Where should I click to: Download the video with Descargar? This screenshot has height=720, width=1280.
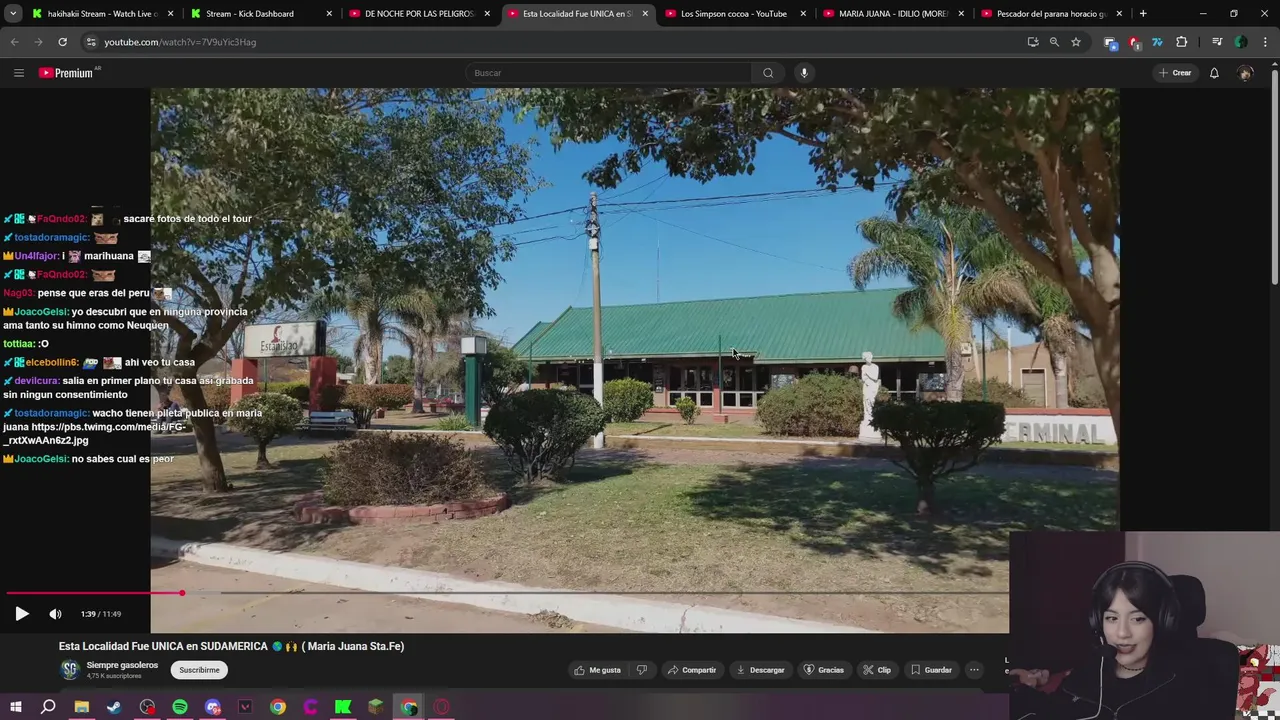(x=760, y=670)
